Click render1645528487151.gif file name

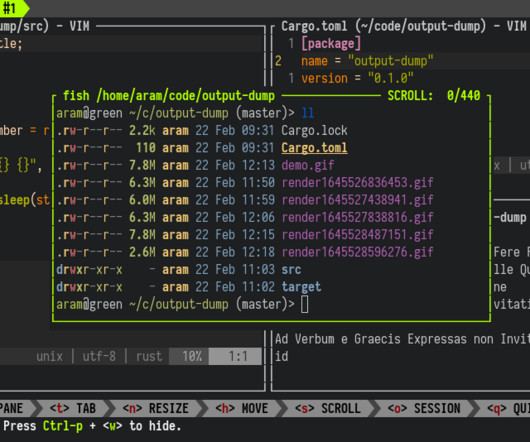point(357,235)
